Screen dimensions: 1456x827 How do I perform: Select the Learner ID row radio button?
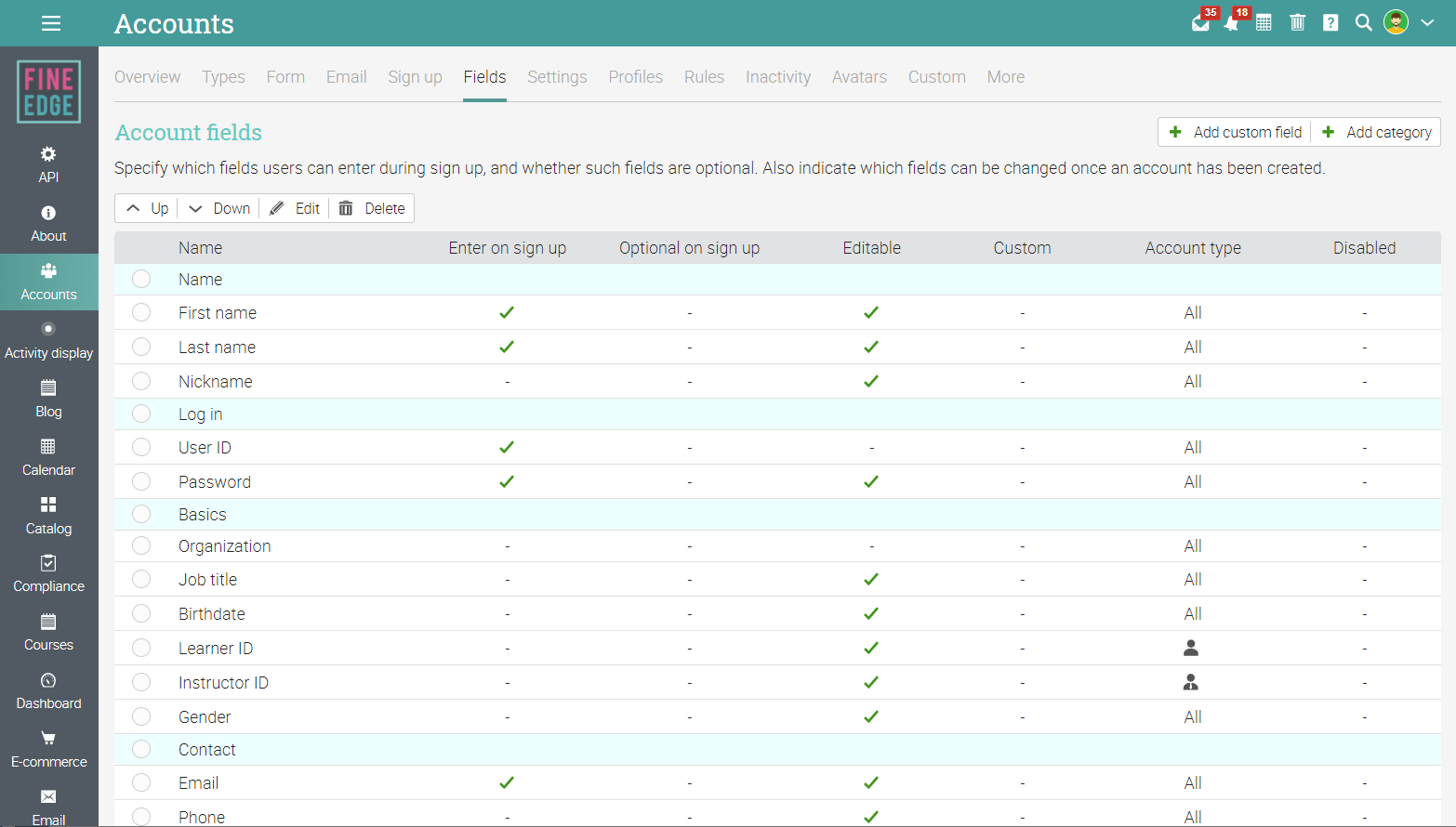coord(141,648)
